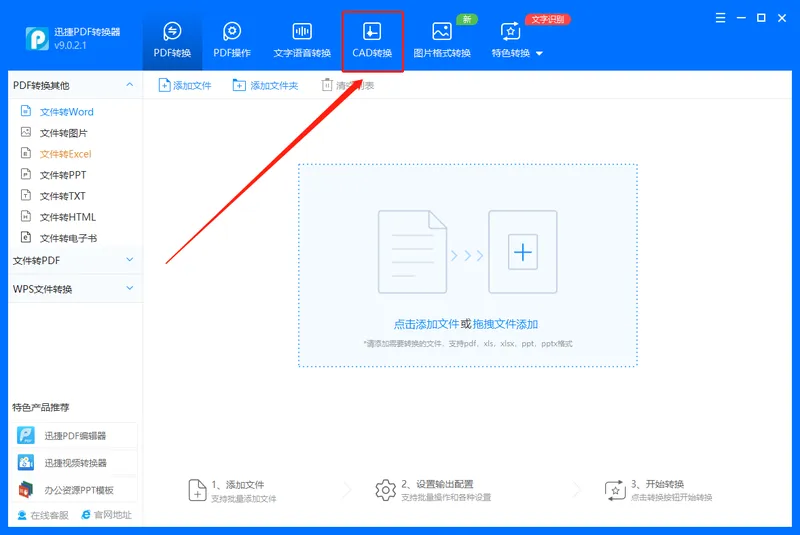Click the 文件转HTML file icon

(26, 216)
